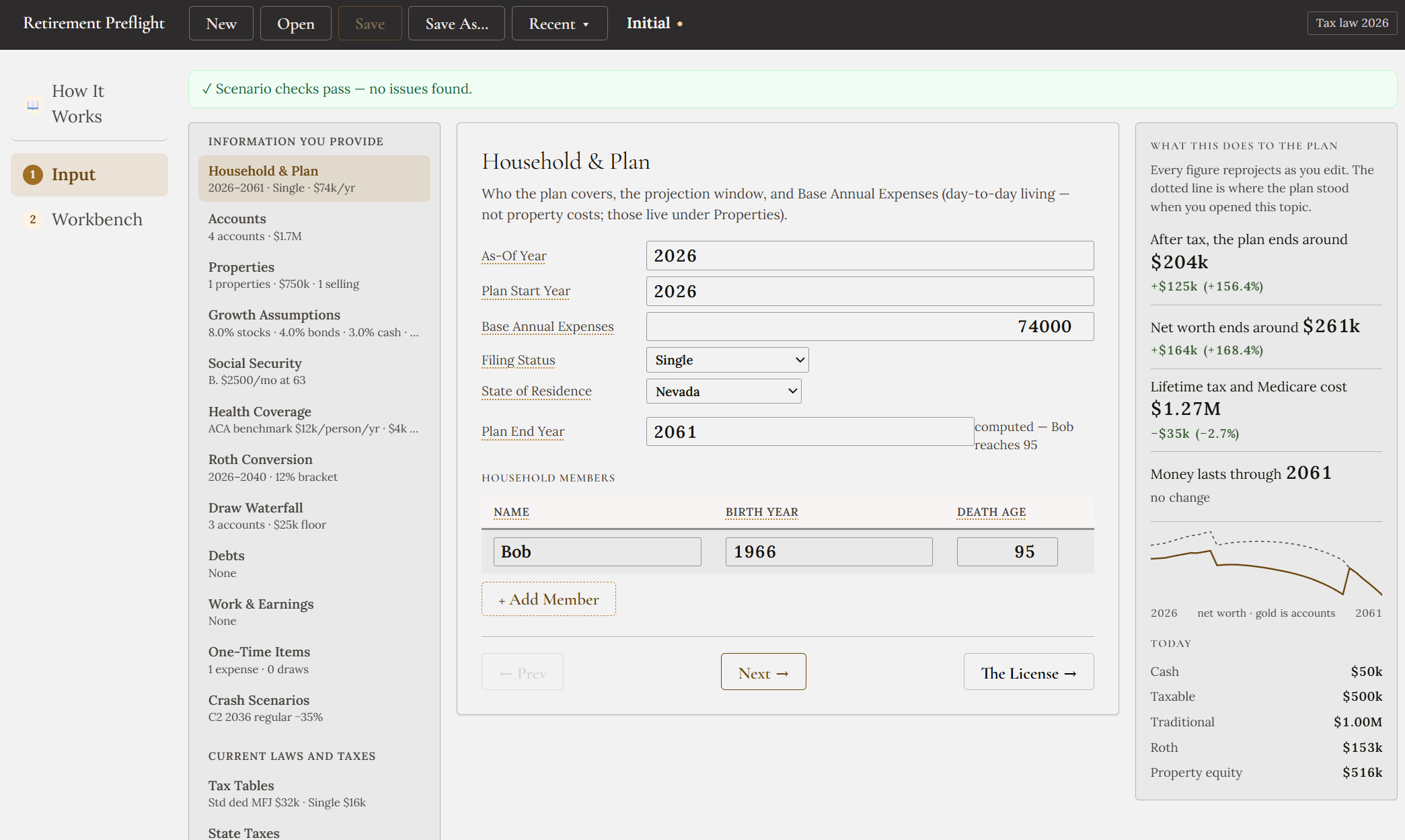The height and width of the screenshot is (840, 1405).
Task: Open the Recent scenarios dropdown
Action: (x=560, y=24)
